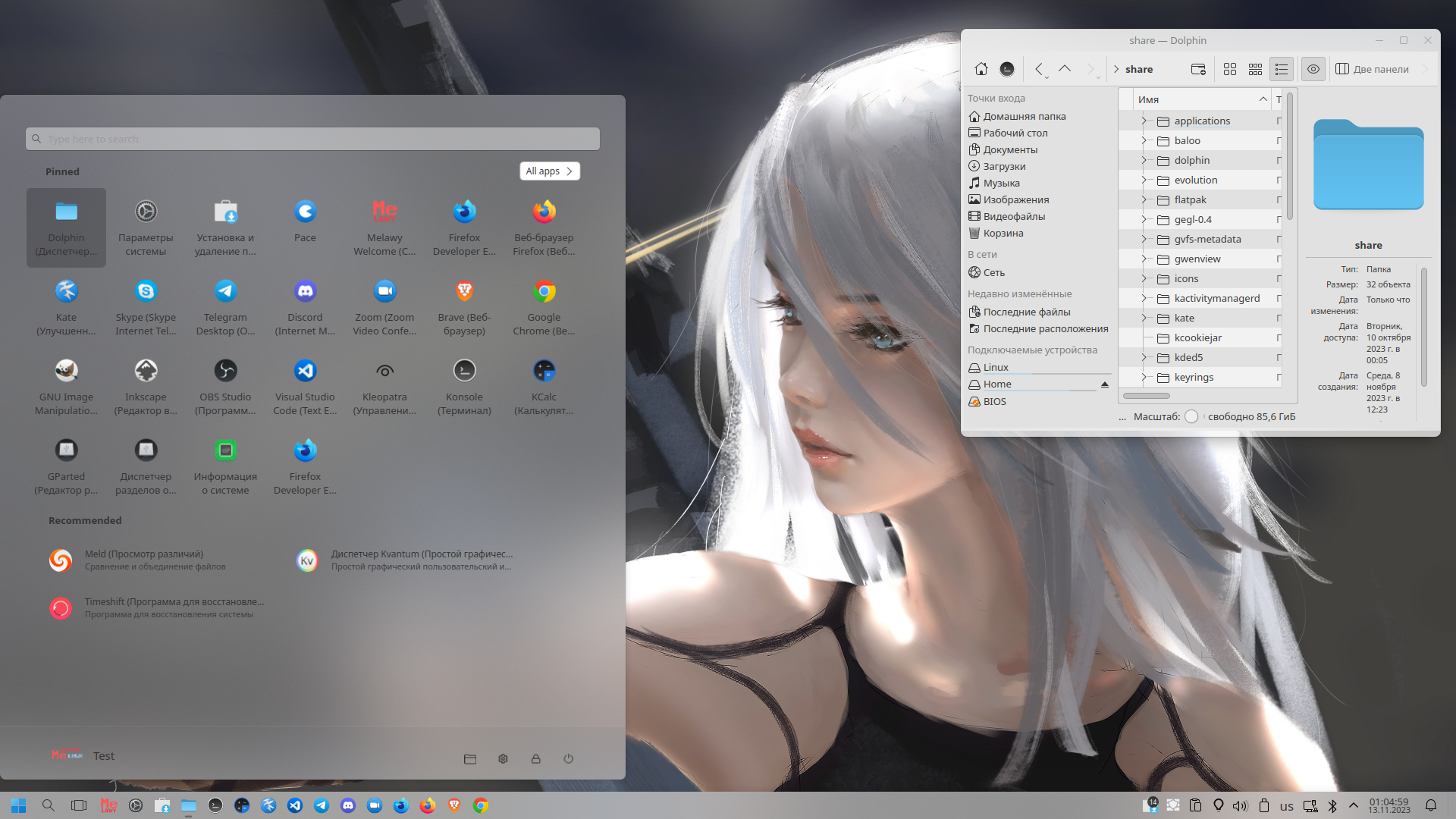Expand the keyrings folder in list

pyautogui.click(x=1144, y=377)
